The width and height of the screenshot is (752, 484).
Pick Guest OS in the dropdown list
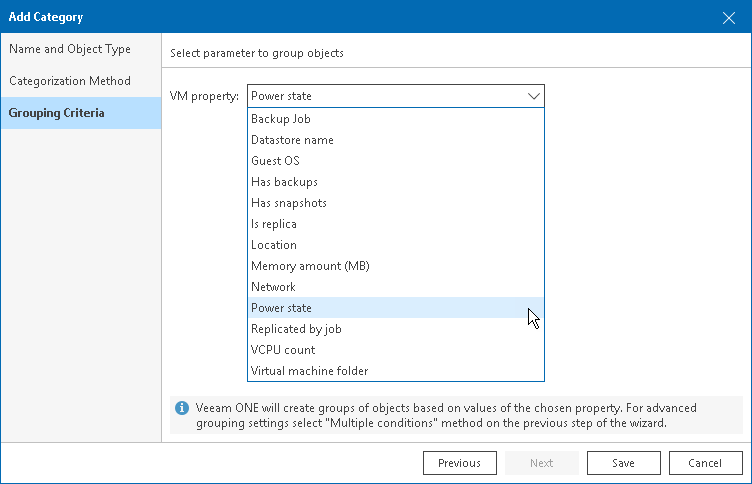tap(275, 161)
